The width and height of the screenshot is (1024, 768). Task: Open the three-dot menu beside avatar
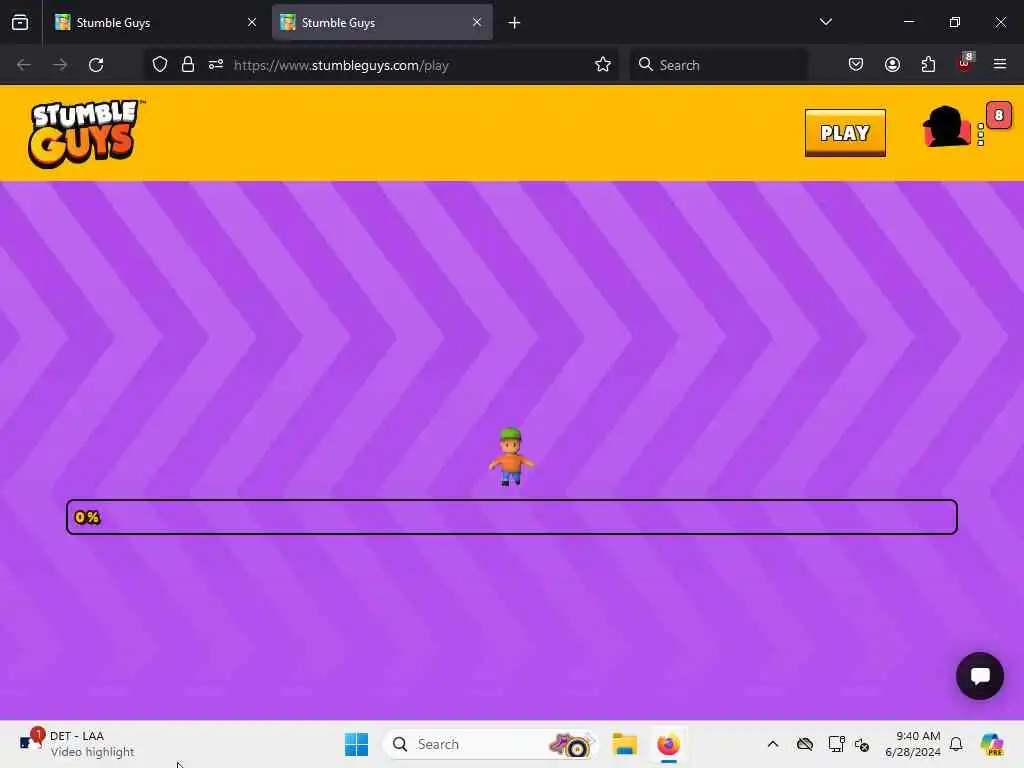coord(980,135)
